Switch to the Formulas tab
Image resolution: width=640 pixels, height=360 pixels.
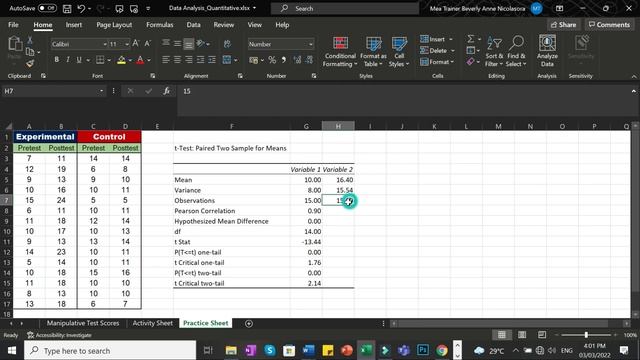point(160,25)
